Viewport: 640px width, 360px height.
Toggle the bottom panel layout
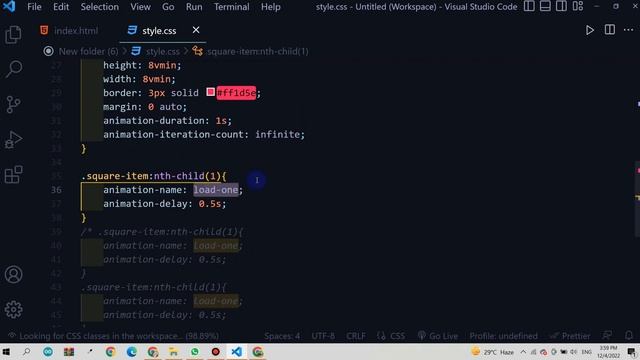545,6
